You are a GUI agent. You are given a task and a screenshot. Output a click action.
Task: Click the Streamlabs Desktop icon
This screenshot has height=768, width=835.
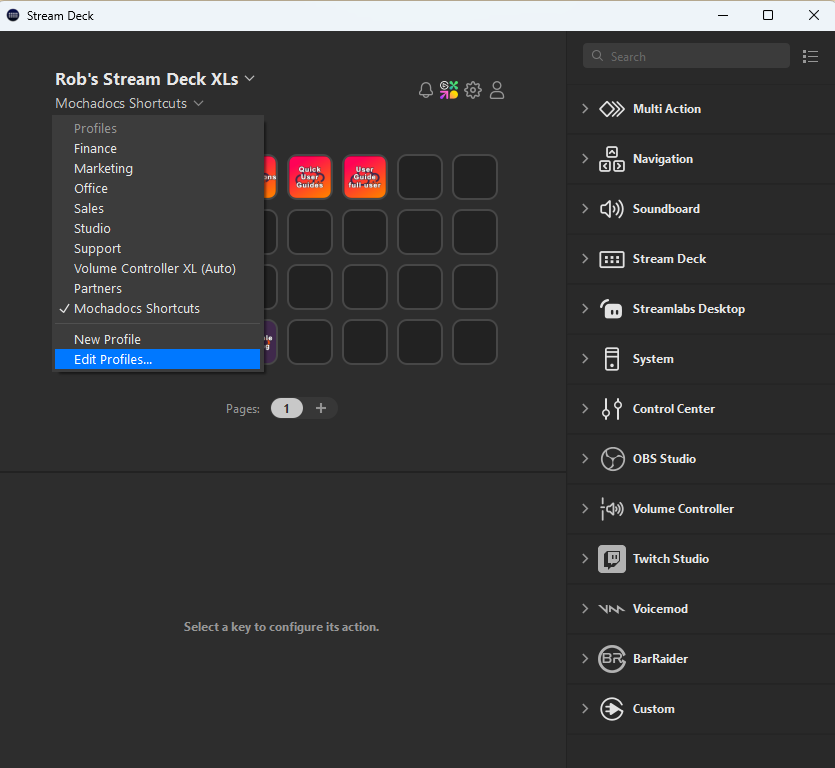click(x=612, y=308)
